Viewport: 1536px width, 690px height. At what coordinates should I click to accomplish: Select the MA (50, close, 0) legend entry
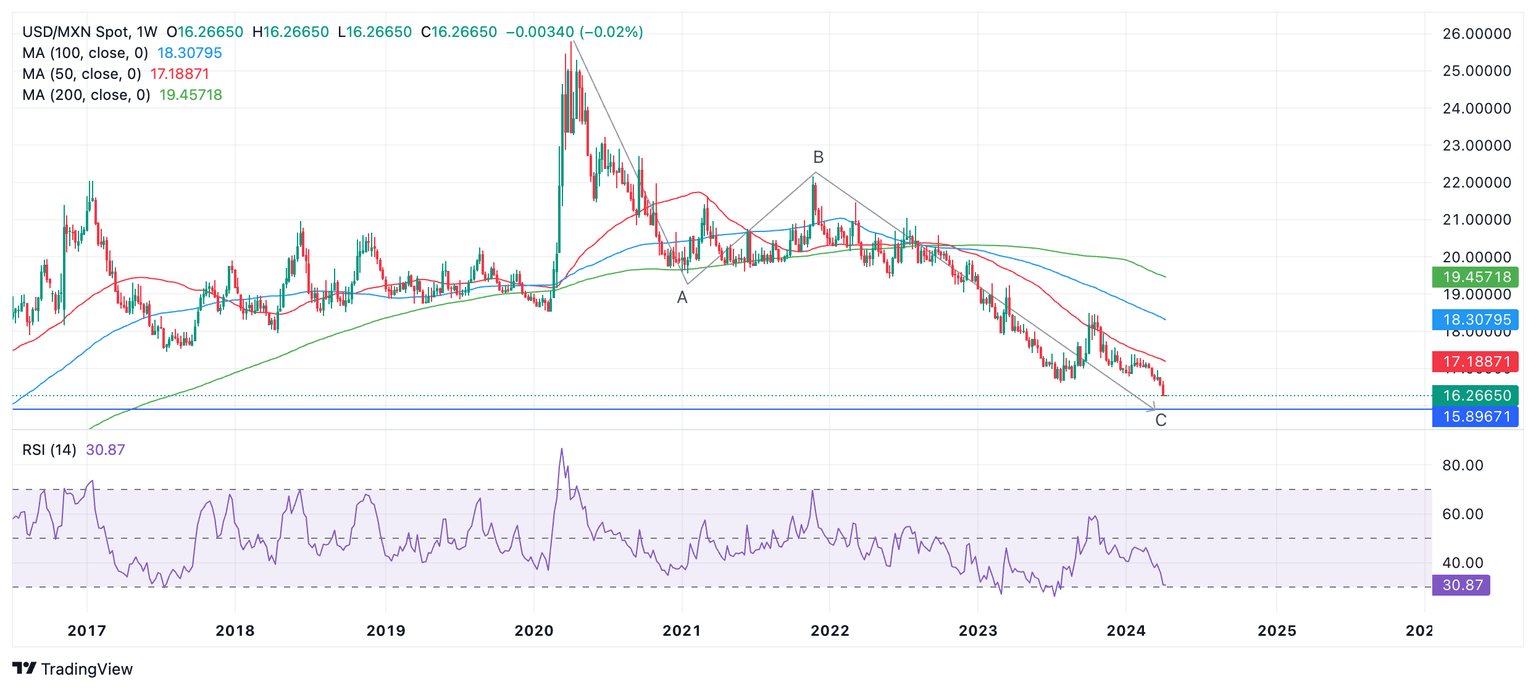coord(82,74)
